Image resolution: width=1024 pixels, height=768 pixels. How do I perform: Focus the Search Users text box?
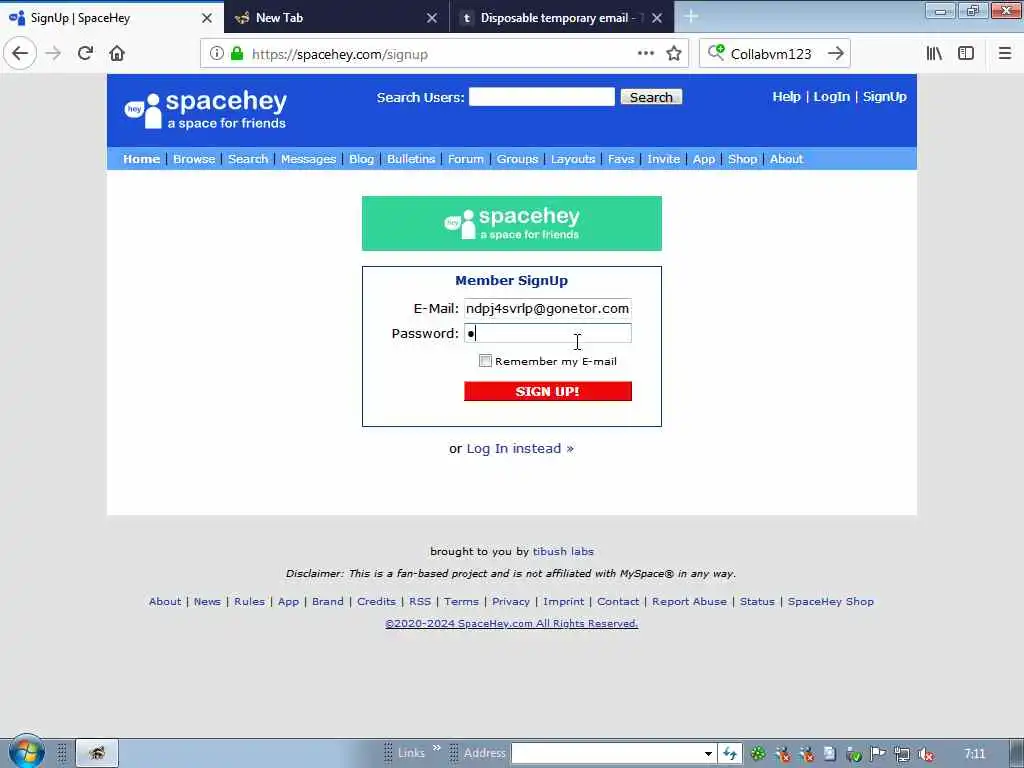click(x=541, y=97)
